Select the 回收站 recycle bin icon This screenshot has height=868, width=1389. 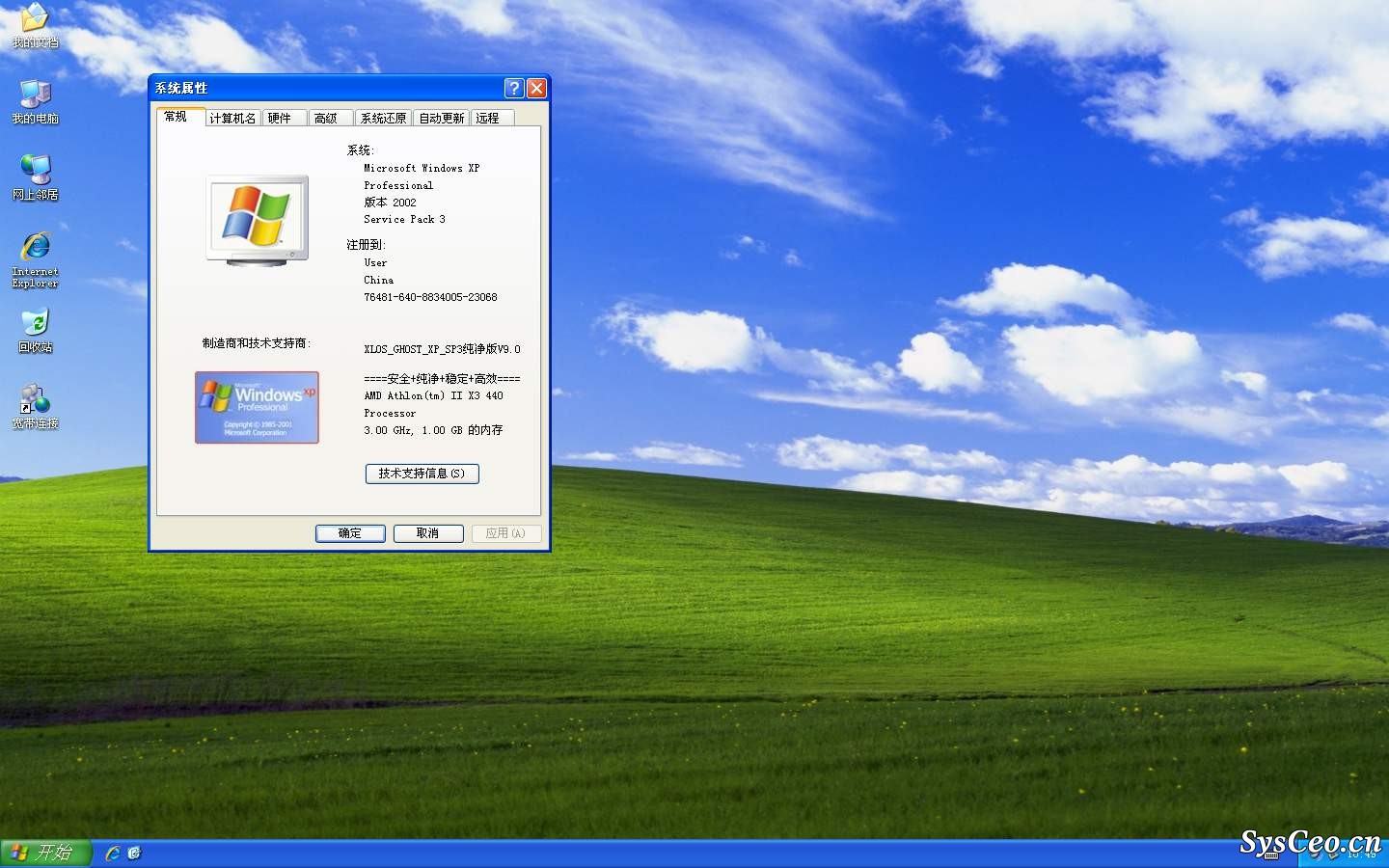pos(35,330)
